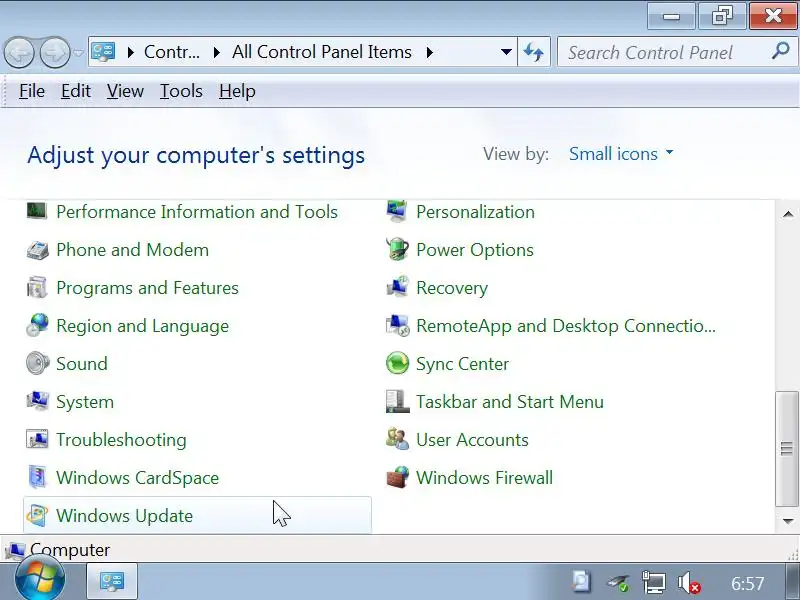Open the Power Options battery icon
The image size is (800, 600).
coord(397,250)
